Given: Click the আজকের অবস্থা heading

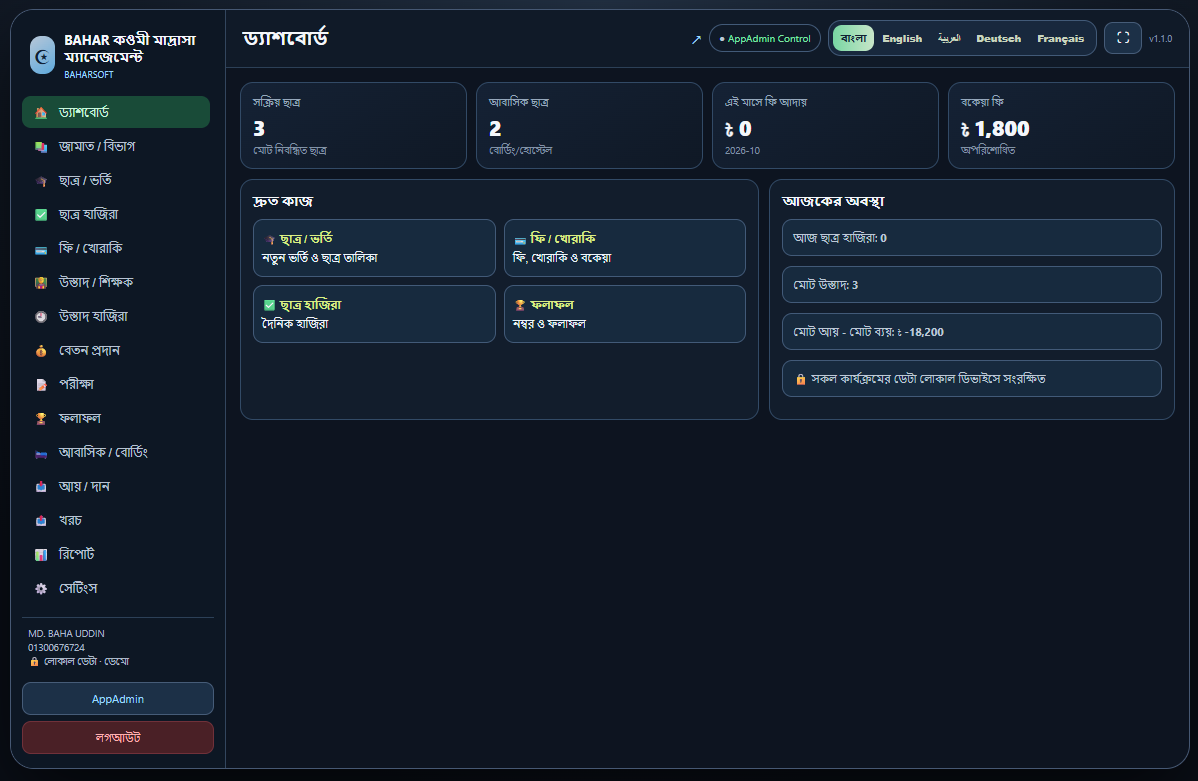Looking at the screenshot, I should point(834,201).
